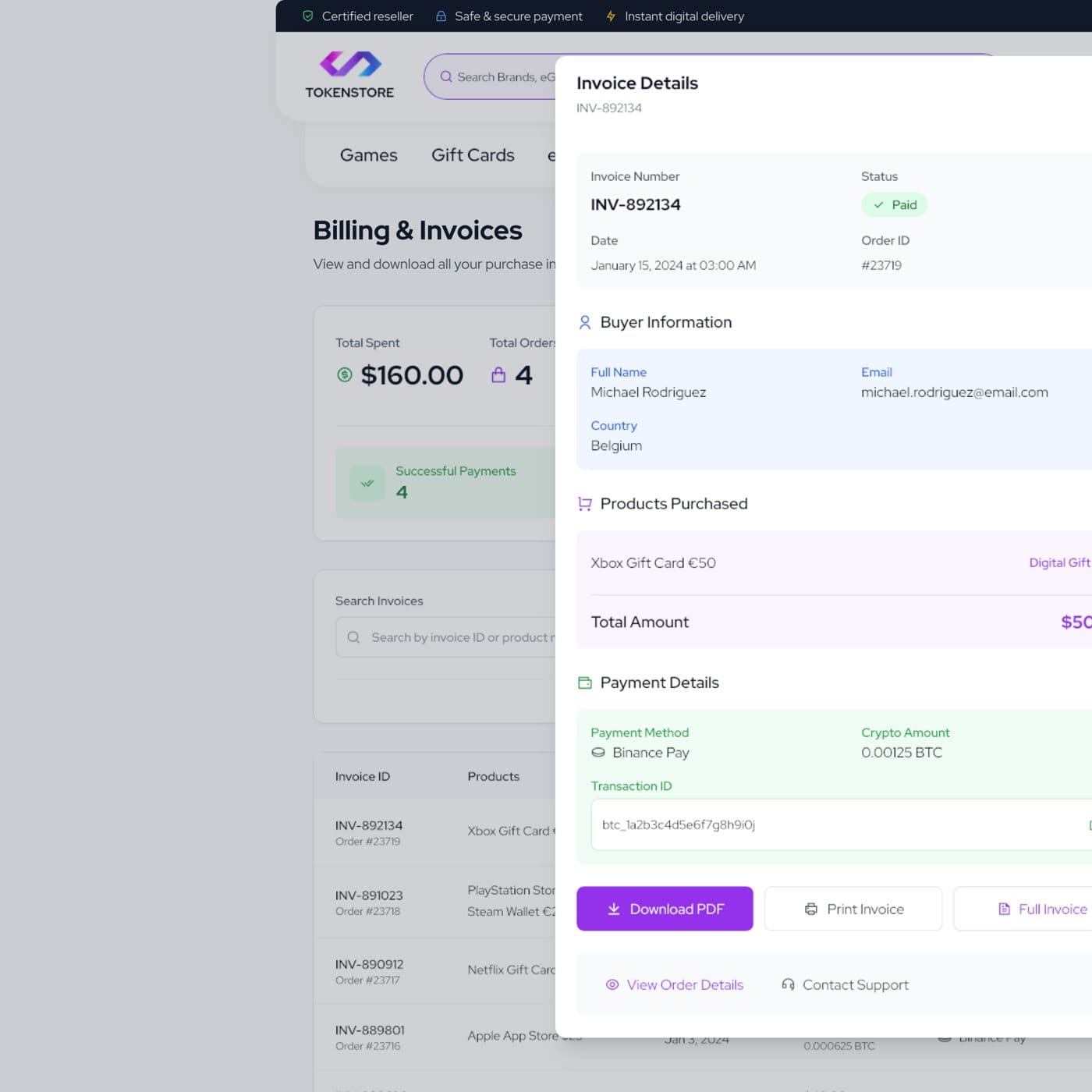Click the document icon on Full Invoice
This screenshot has width=1092, height=1092.
1005,909
